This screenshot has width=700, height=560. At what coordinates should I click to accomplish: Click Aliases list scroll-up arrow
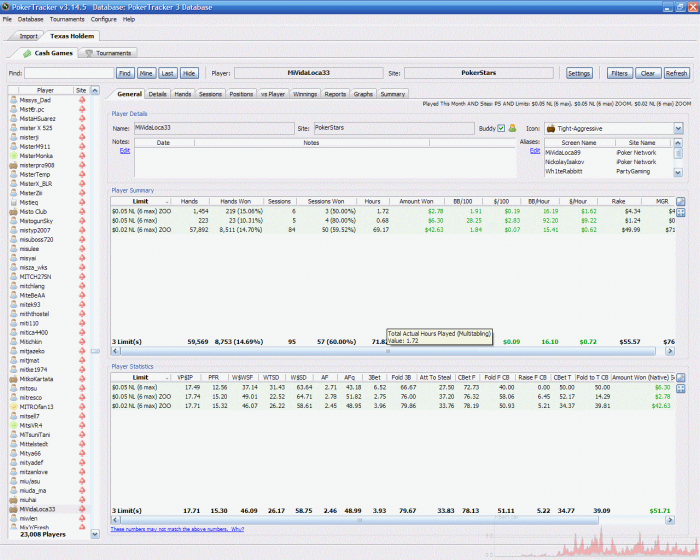(x=678, y=143)
